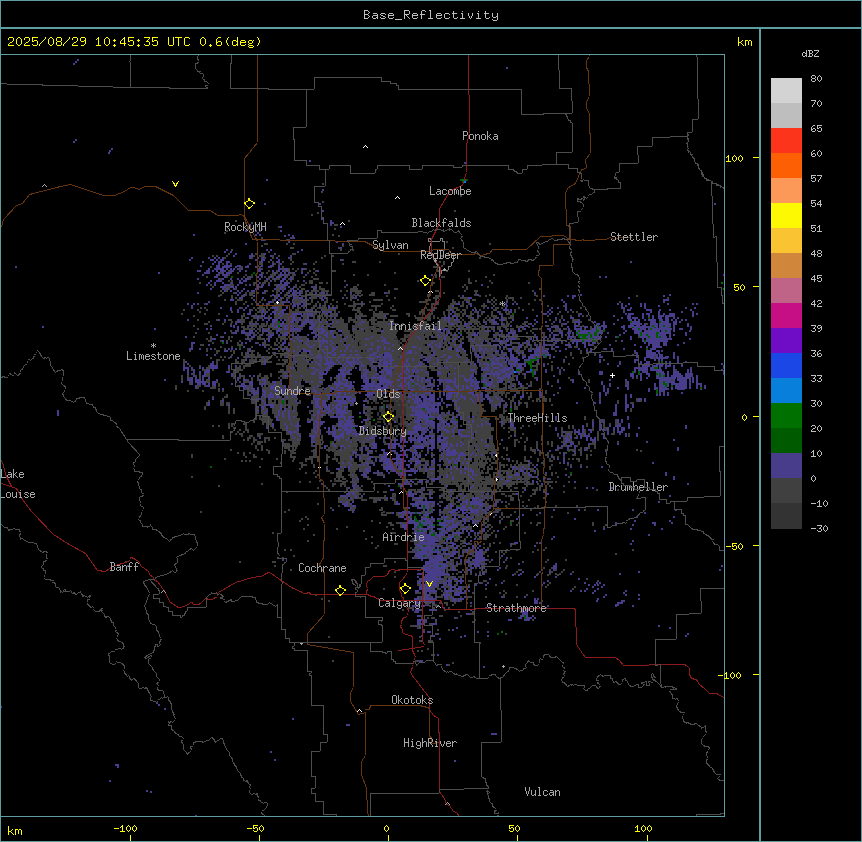Click the asterisk marker above Limestone label
This screenshot has height=842, width=862.
pyautogui.click(x=153, y=345)
